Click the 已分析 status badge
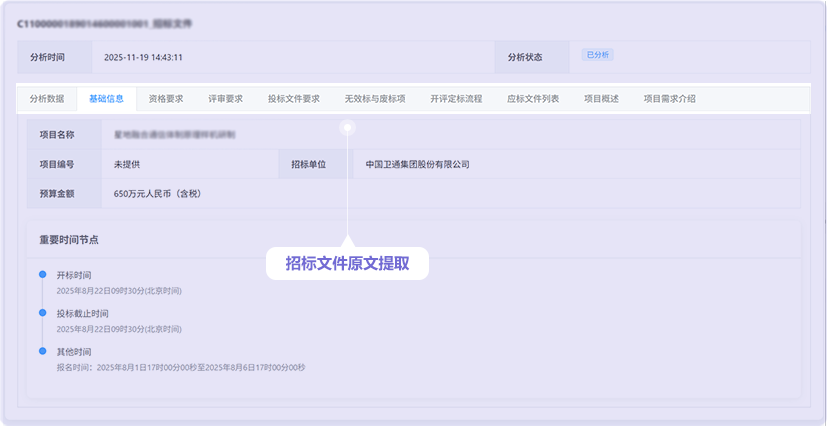827x426 pixels. 597,55
